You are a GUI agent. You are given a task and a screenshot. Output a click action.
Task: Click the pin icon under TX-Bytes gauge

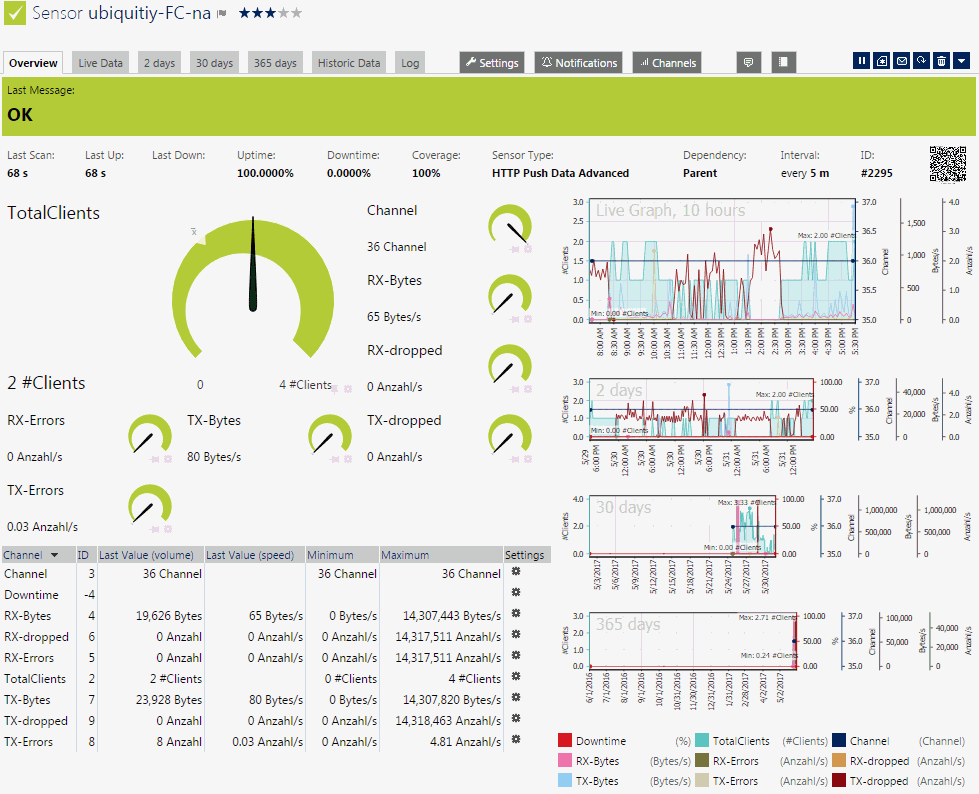(x=335, y=459)
